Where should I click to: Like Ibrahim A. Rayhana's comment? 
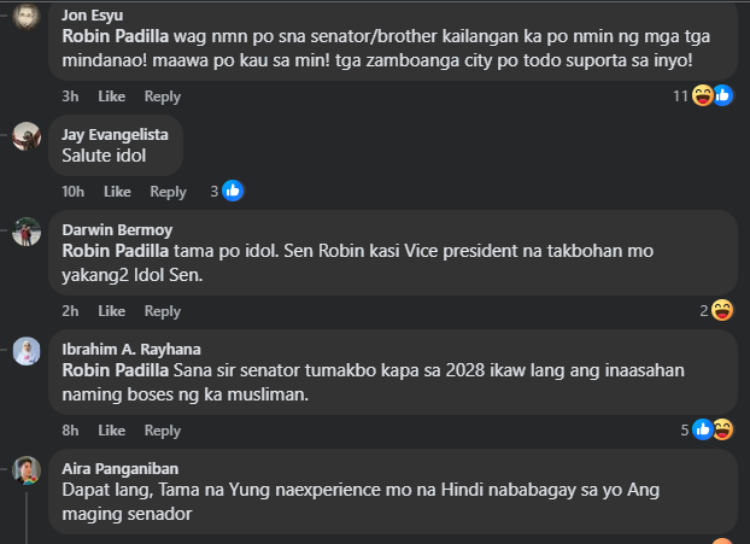(111, 430)
